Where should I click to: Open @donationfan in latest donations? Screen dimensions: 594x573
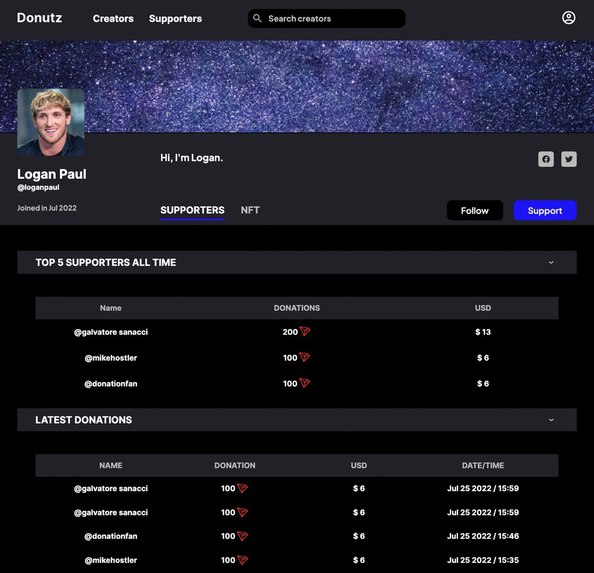pos(111,536)
